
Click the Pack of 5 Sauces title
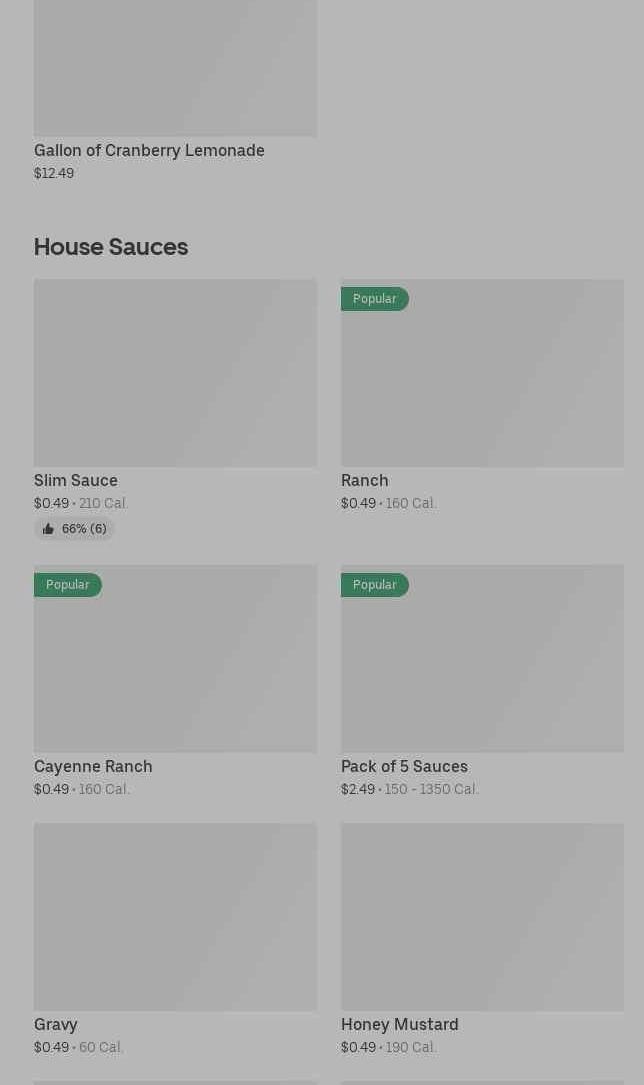(x=404, y=766)
